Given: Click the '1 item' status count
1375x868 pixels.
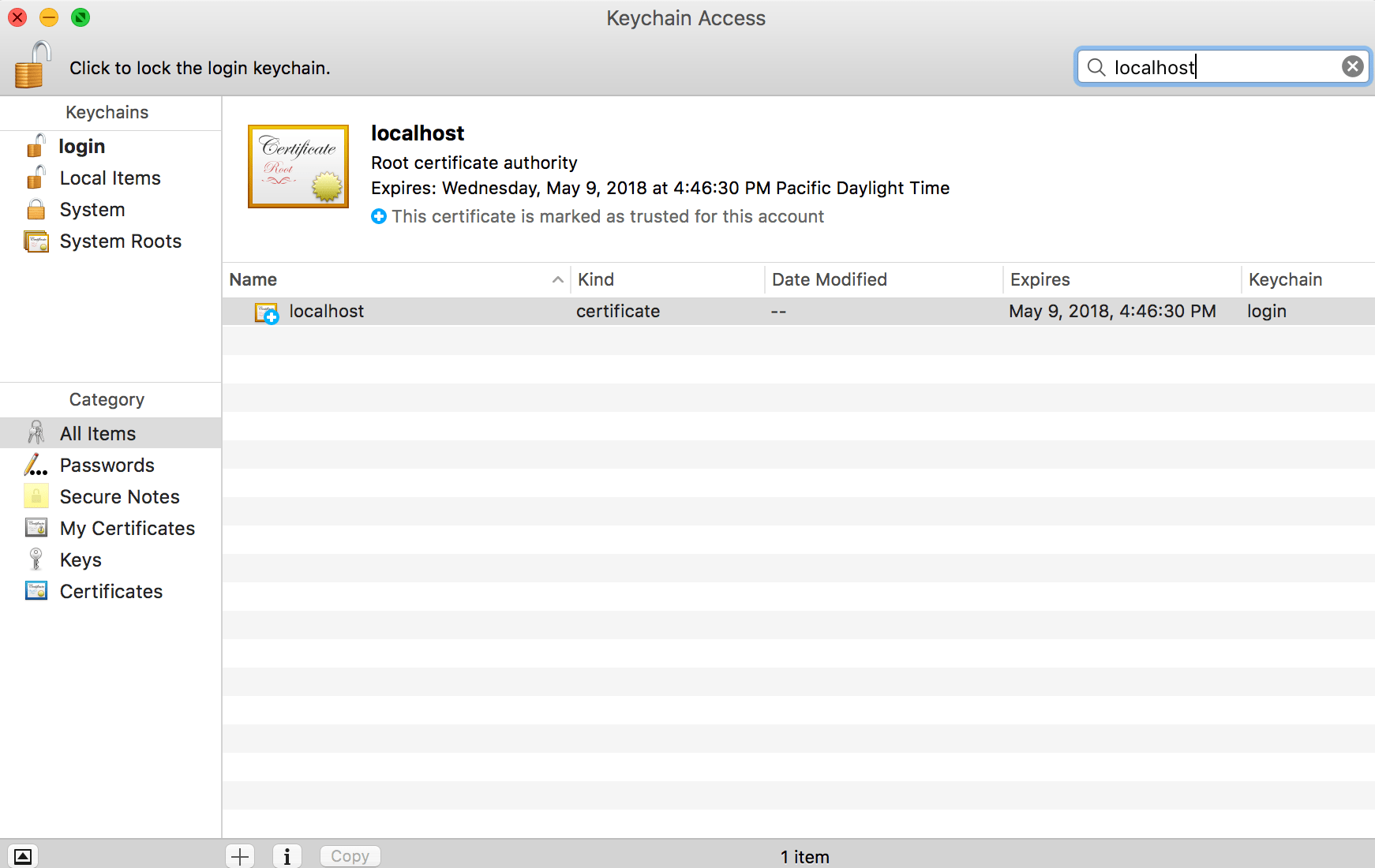Looking at the screenshot, I should (805, 857).
